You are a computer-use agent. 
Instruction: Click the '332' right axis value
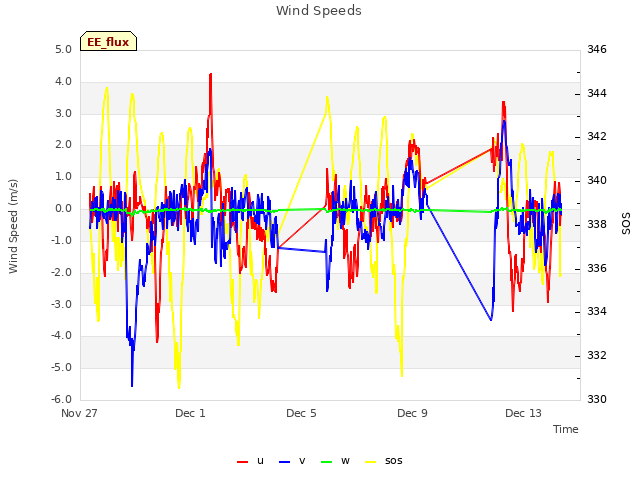597,356
